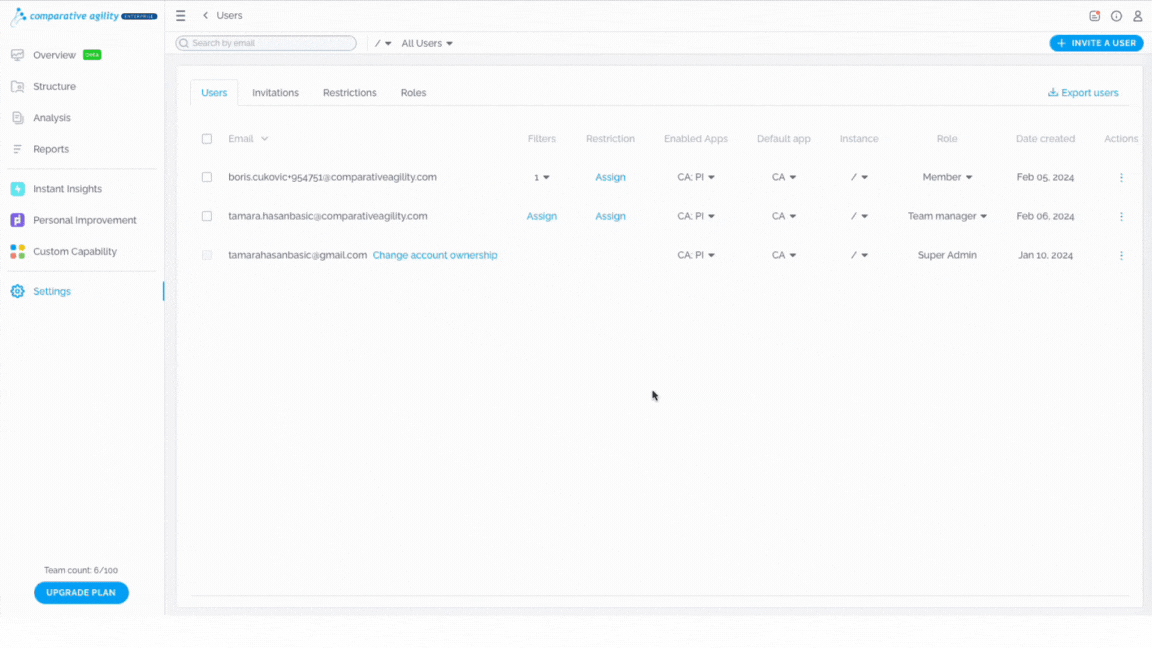
Task: Check the tamara.hasanbasic@comparativeagility.com checkbox
Action: (x=207, y=216)
